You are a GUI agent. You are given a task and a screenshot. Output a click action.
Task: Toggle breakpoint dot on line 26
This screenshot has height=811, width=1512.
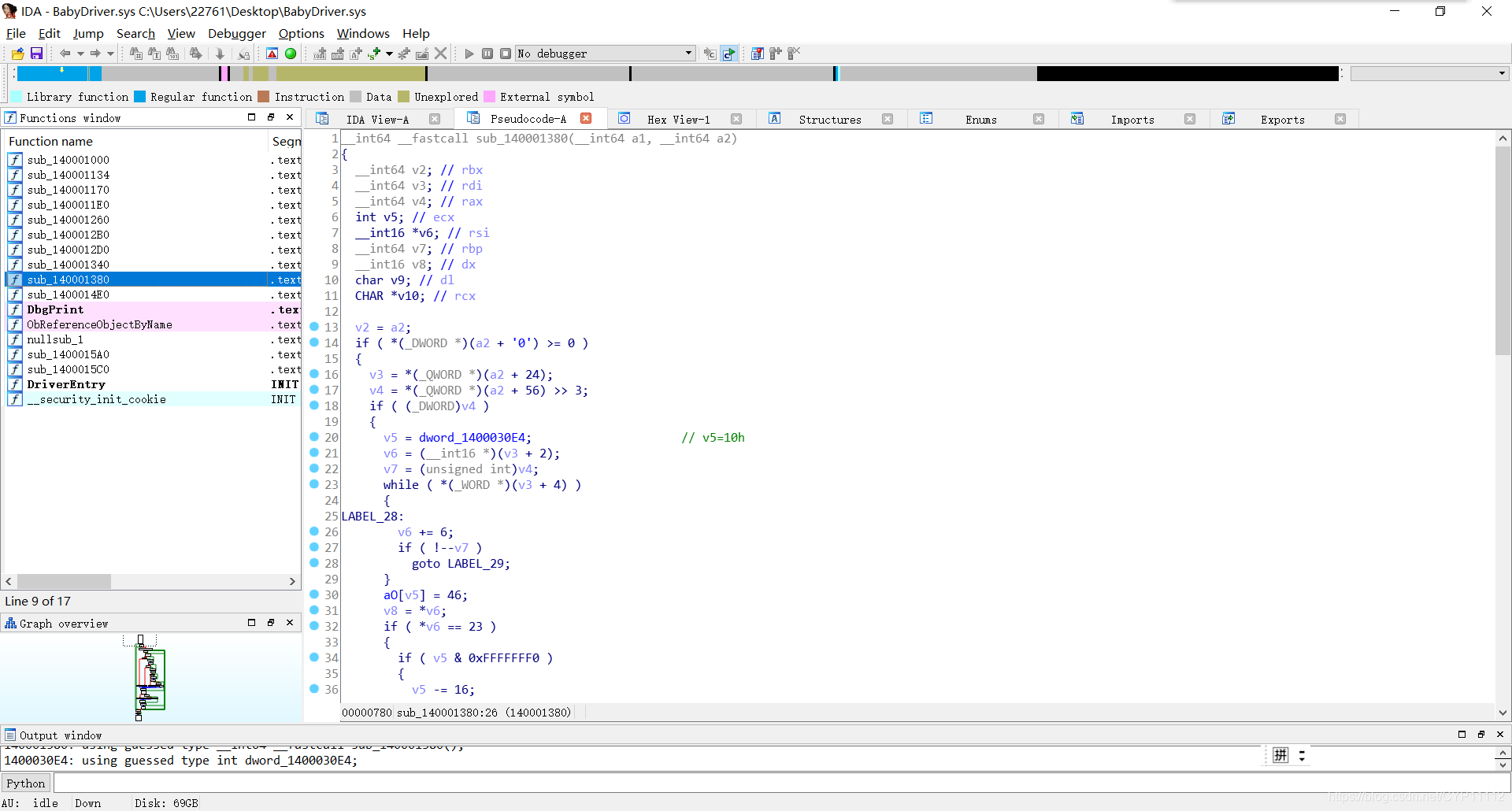pyautogui.click(x=314, y=531)
